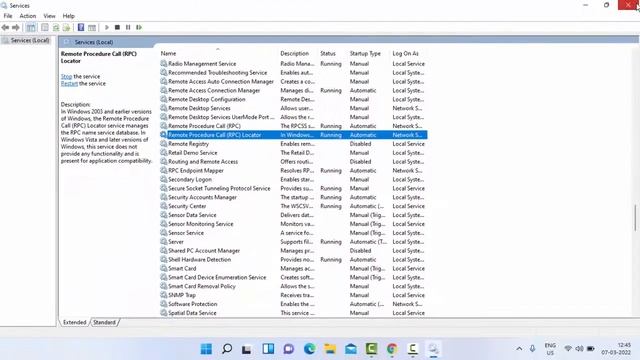Select Secure Socket Tunneling Protocol Service

293,189
